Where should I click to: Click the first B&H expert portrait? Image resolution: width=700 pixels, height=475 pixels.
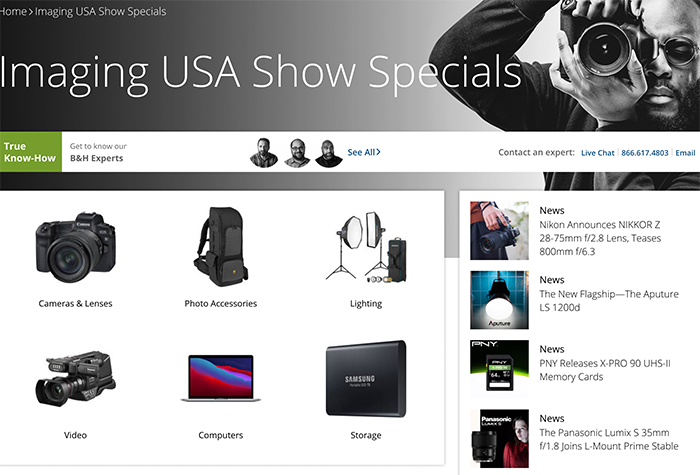pyautogui.click(x=264, y=153)
